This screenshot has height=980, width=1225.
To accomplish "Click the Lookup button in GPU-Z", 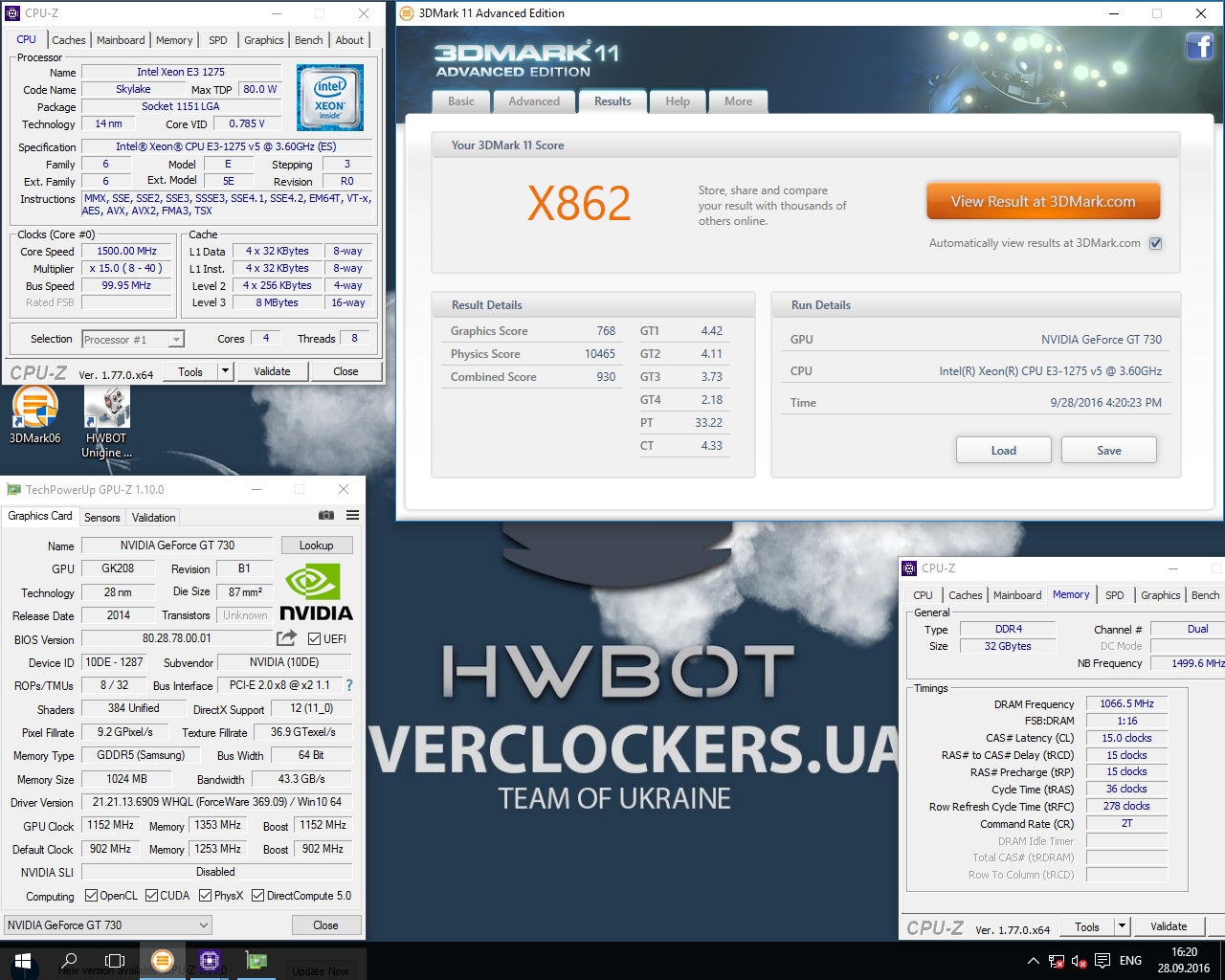I will 317,546.
